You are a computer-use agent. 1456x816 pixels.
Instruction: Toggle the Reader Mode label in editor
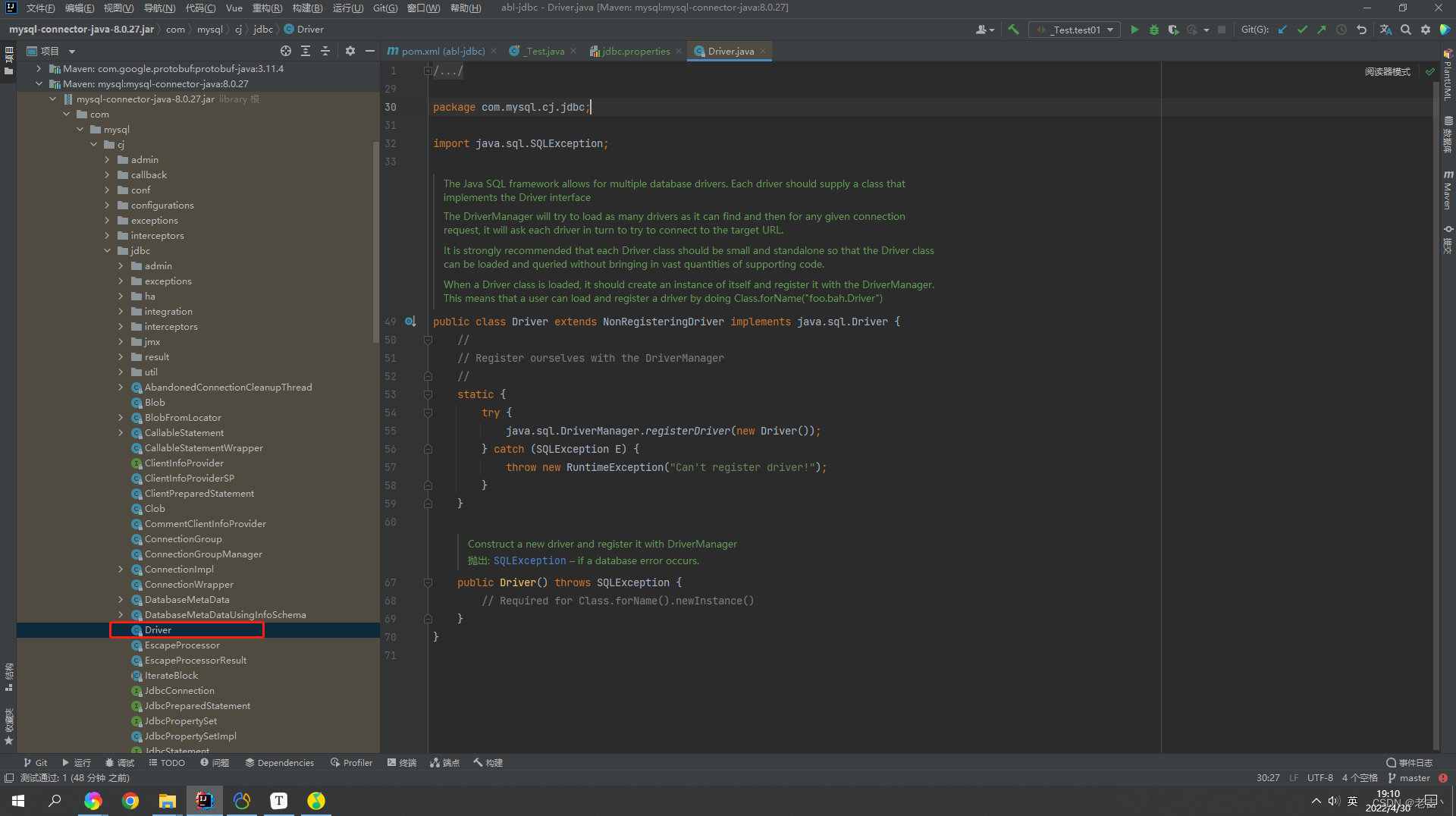click(1388, 71)
